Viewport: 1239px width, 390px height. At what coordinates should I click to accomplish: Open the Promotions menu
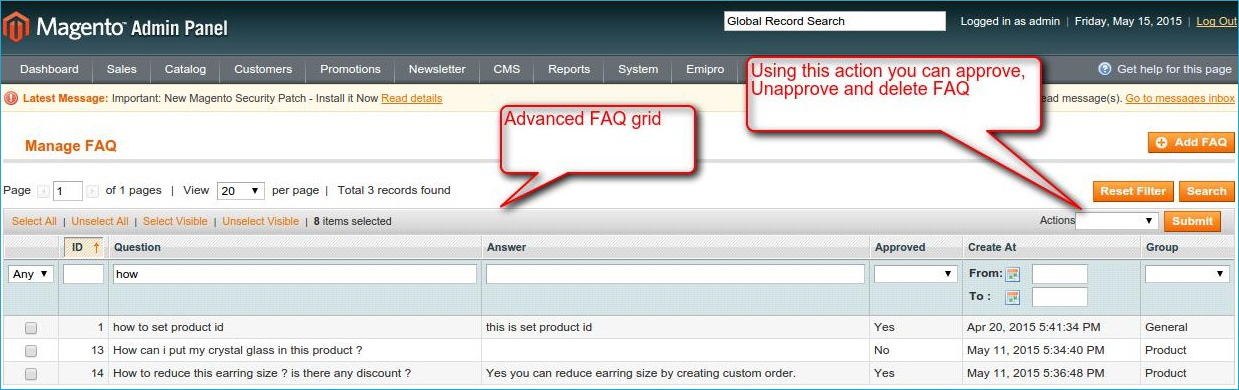[x=350, y=69]
